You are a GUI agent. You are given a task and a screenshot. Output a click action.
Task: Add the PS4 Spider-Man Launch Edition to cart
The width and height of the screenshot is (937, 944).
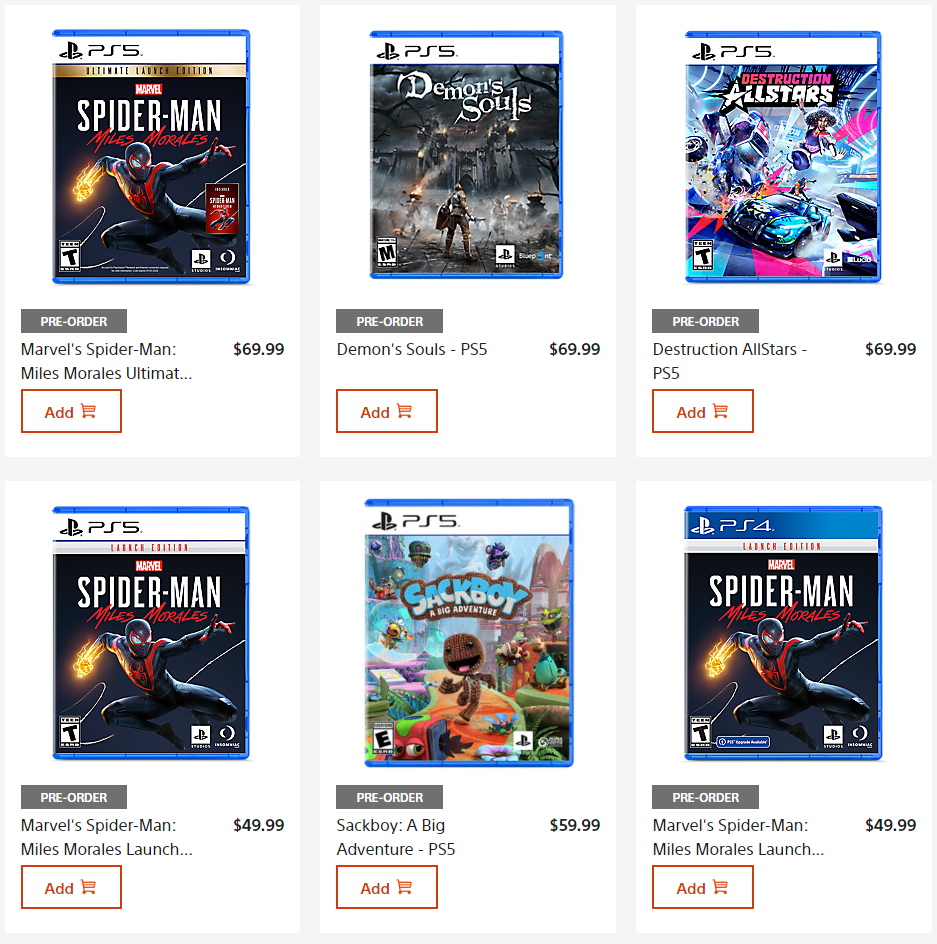click(702, 887)
